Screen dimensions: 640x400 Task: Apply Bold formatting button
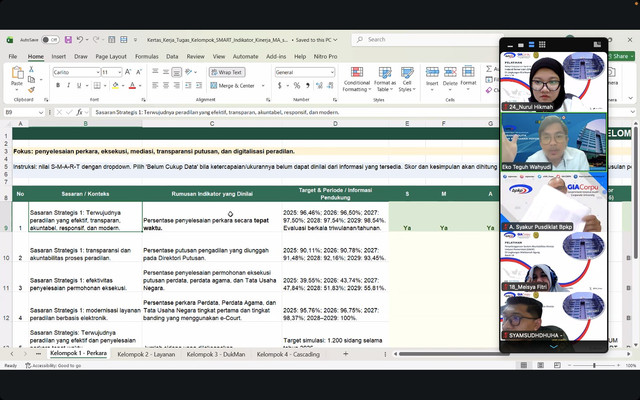(x=58, y=85)
